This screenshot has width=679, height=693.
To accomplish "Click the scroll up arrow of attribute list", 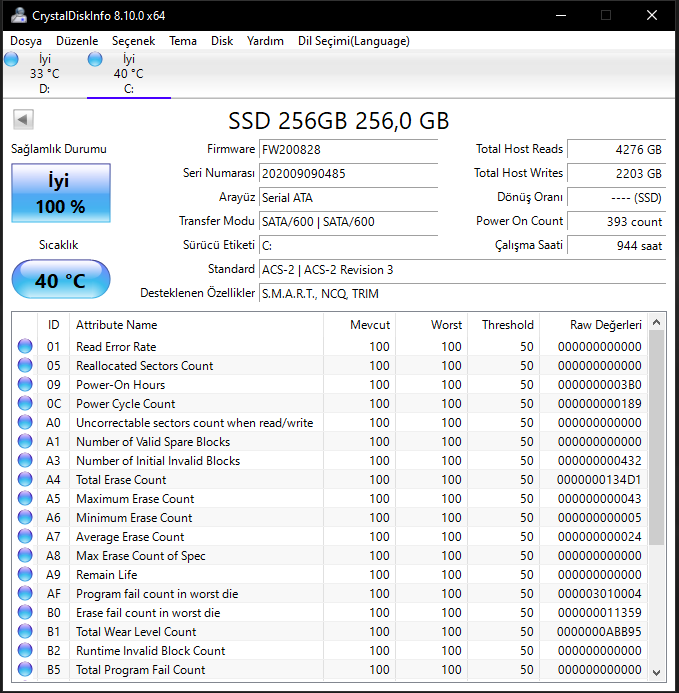I will click(656, 323).
